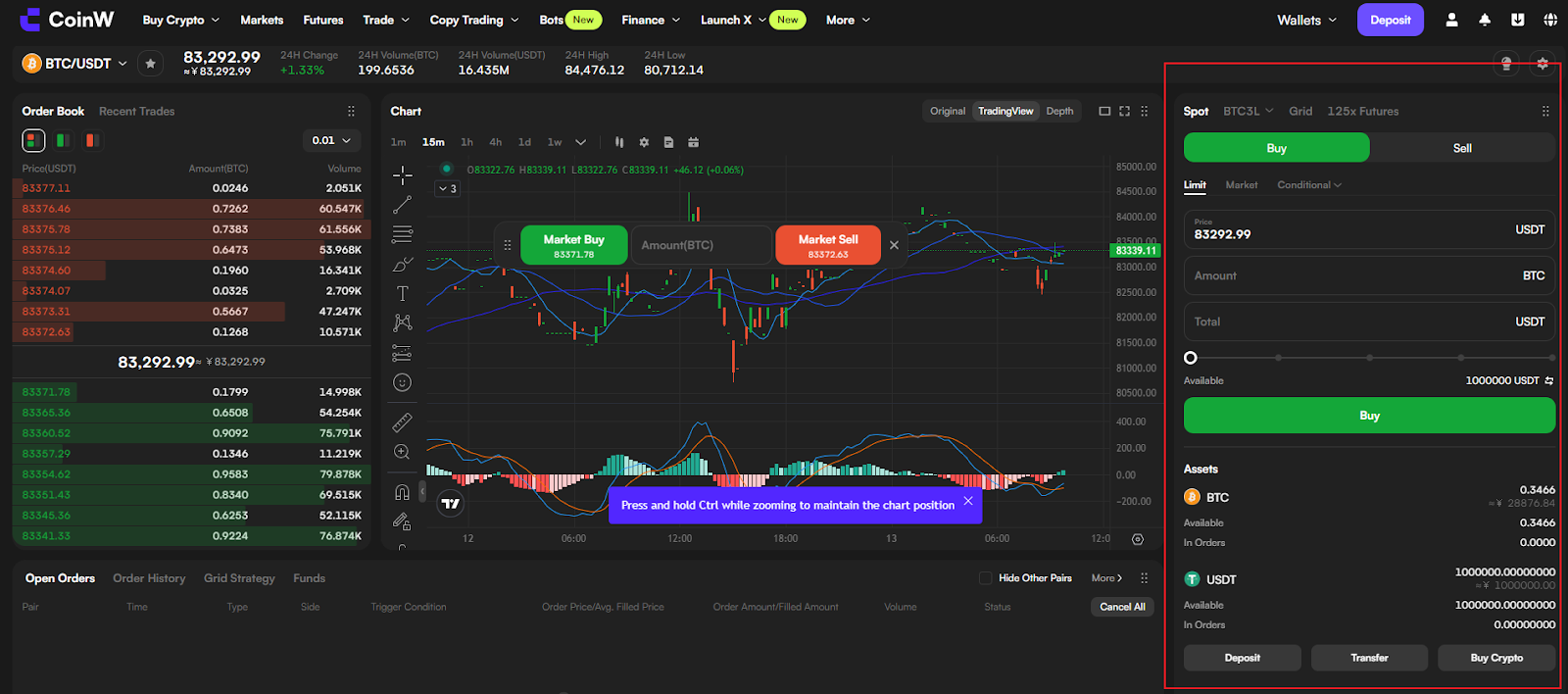
Task: Expand the Conditional order type dropdown
Action: [1309, 184]
